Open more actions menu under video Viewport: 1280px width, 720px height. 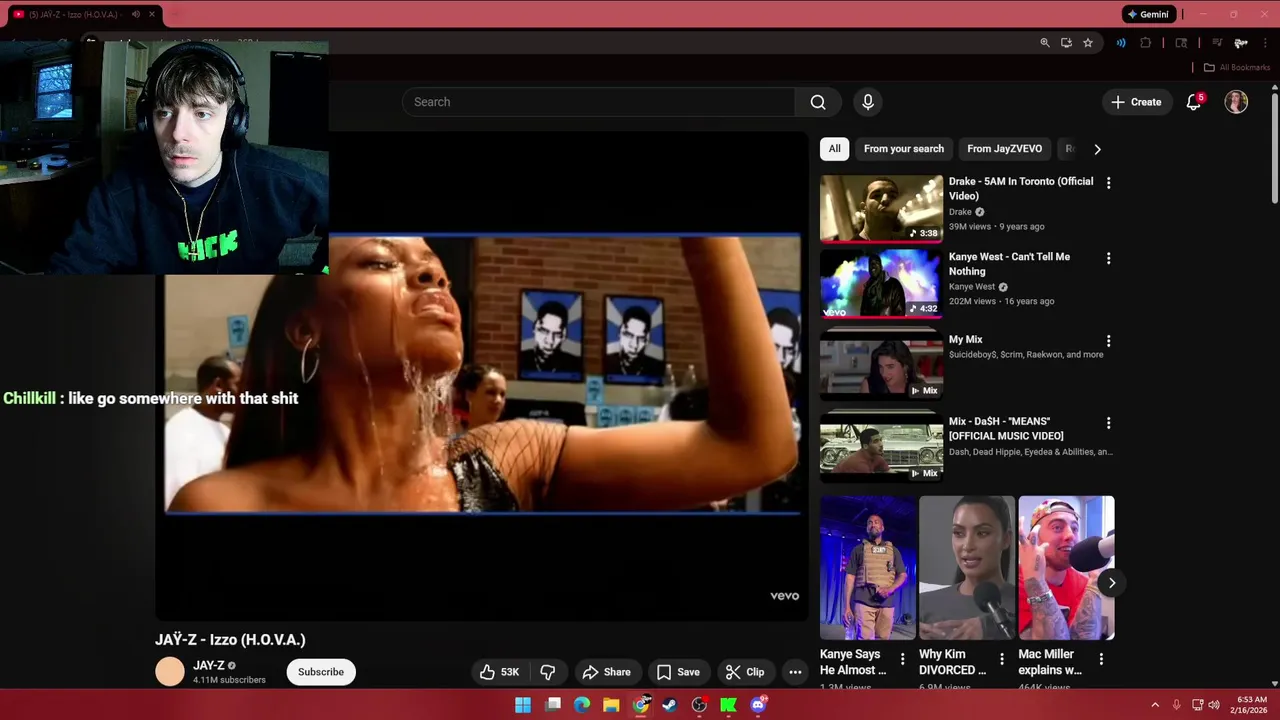click(795, 672)
